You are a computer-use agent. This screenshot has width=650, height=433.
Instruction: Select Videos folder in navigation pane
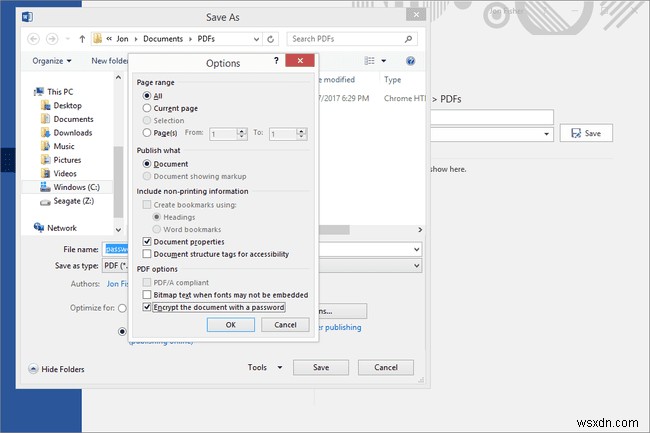(x=59, y=173)
